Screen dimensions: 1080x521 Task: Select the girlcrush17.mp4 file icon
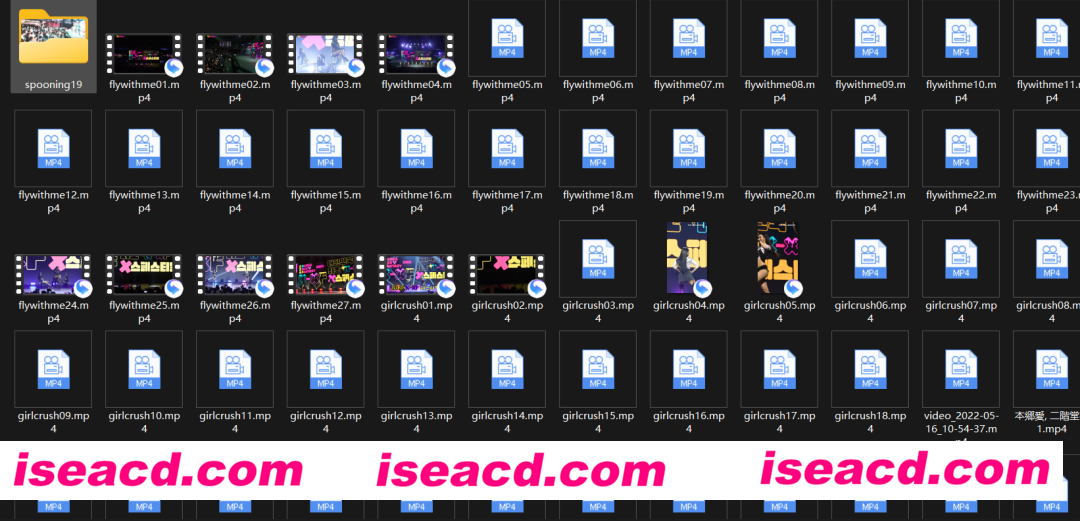tap(779, 369)
